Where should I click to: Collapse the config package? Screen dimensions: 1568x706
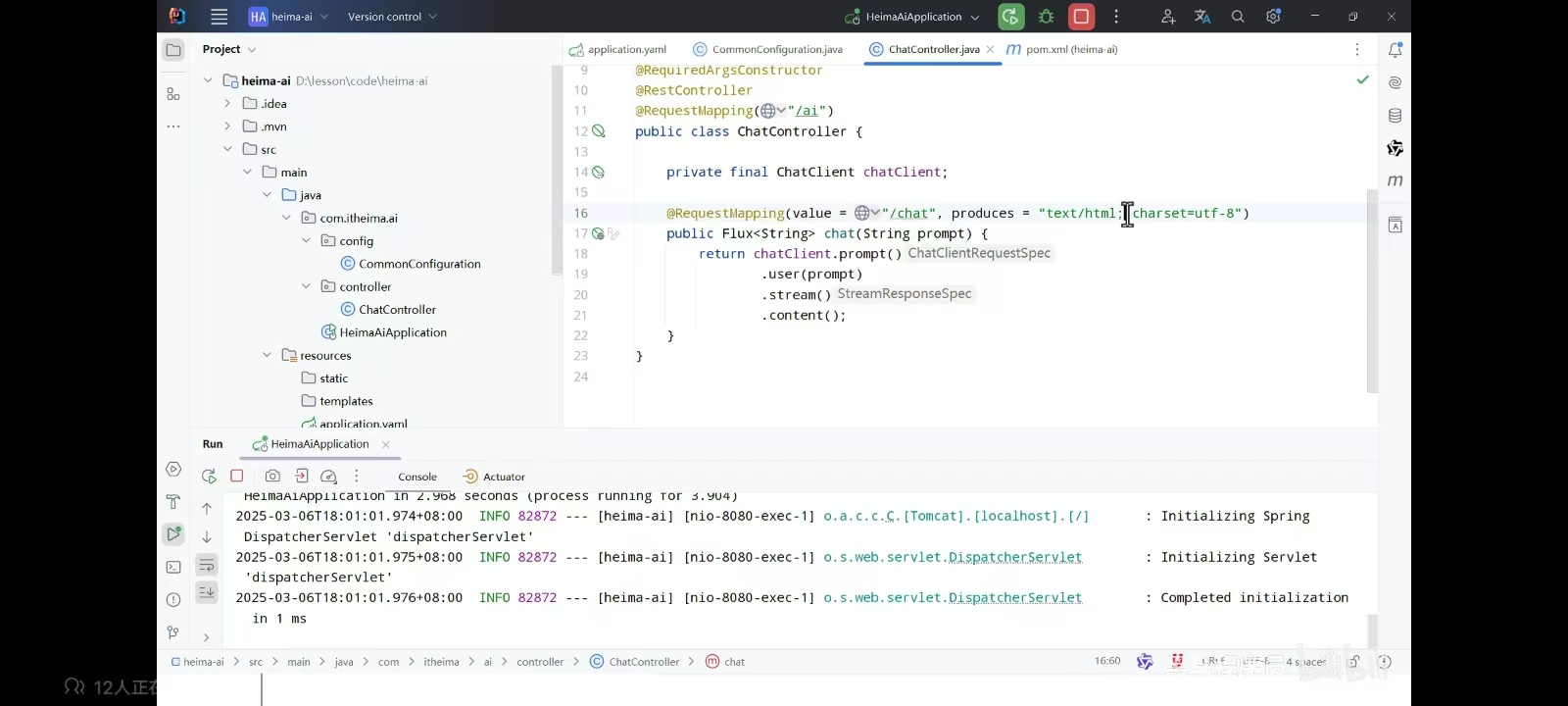click(306, 240)
